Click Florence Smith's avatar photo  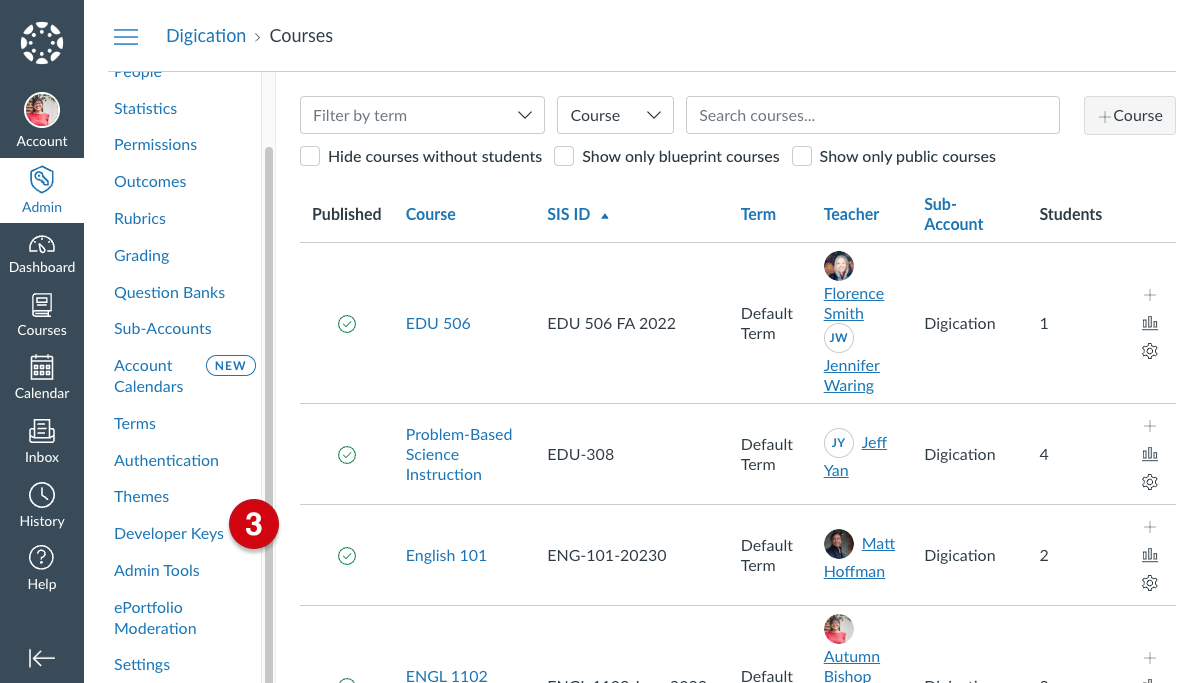[x=839, y=266]
